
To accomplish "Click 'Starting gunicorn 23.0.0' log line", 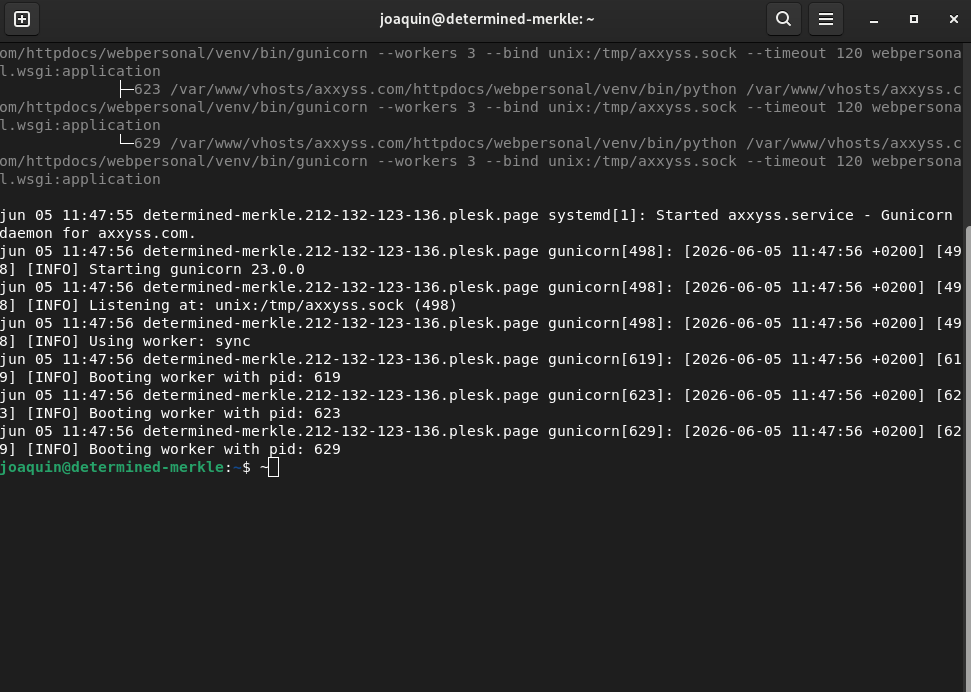I will (x=196, y=269).
